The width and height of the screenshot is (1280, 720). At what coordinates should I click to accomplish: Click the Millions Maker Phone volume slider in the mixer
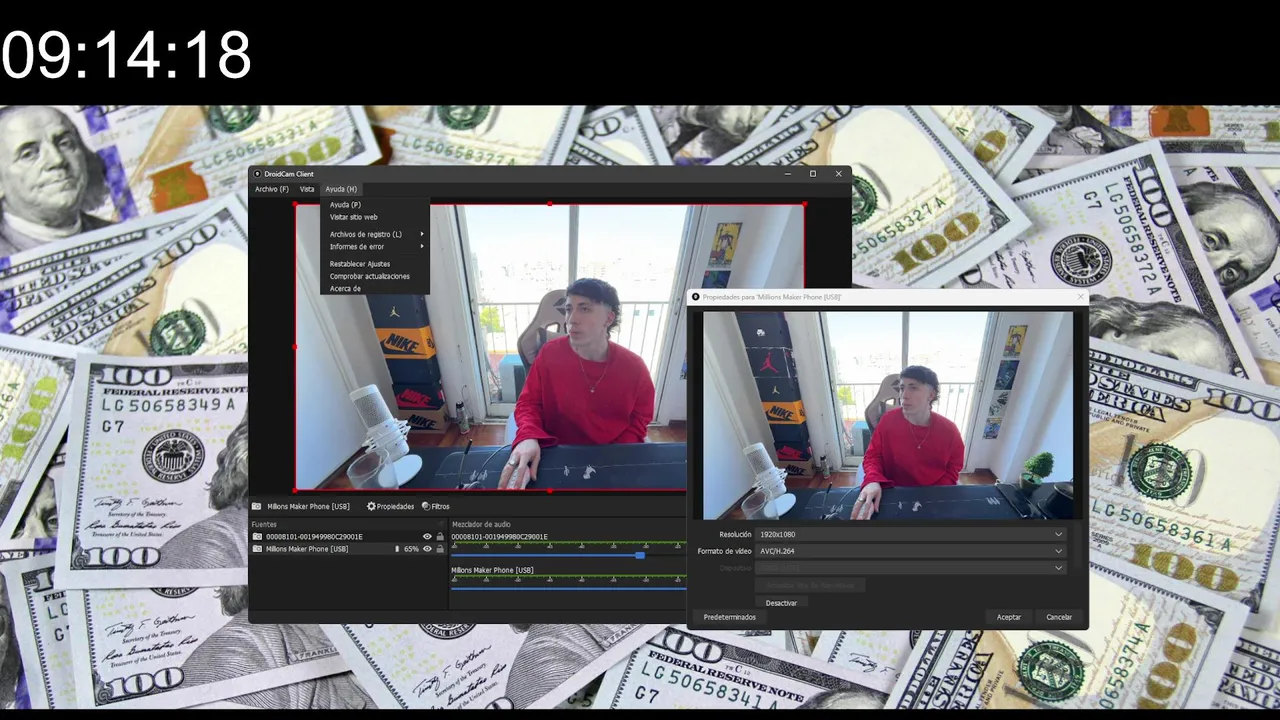[x=568, y=588]
